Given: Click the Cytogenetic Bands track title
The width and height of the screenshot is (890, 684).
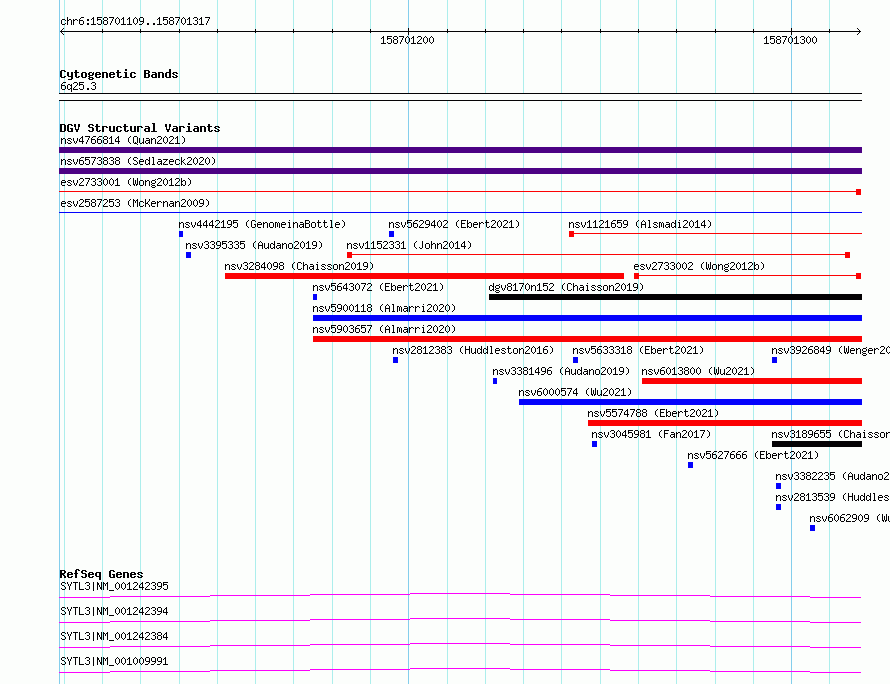Looking at the screenshot, I should (119, 74).
